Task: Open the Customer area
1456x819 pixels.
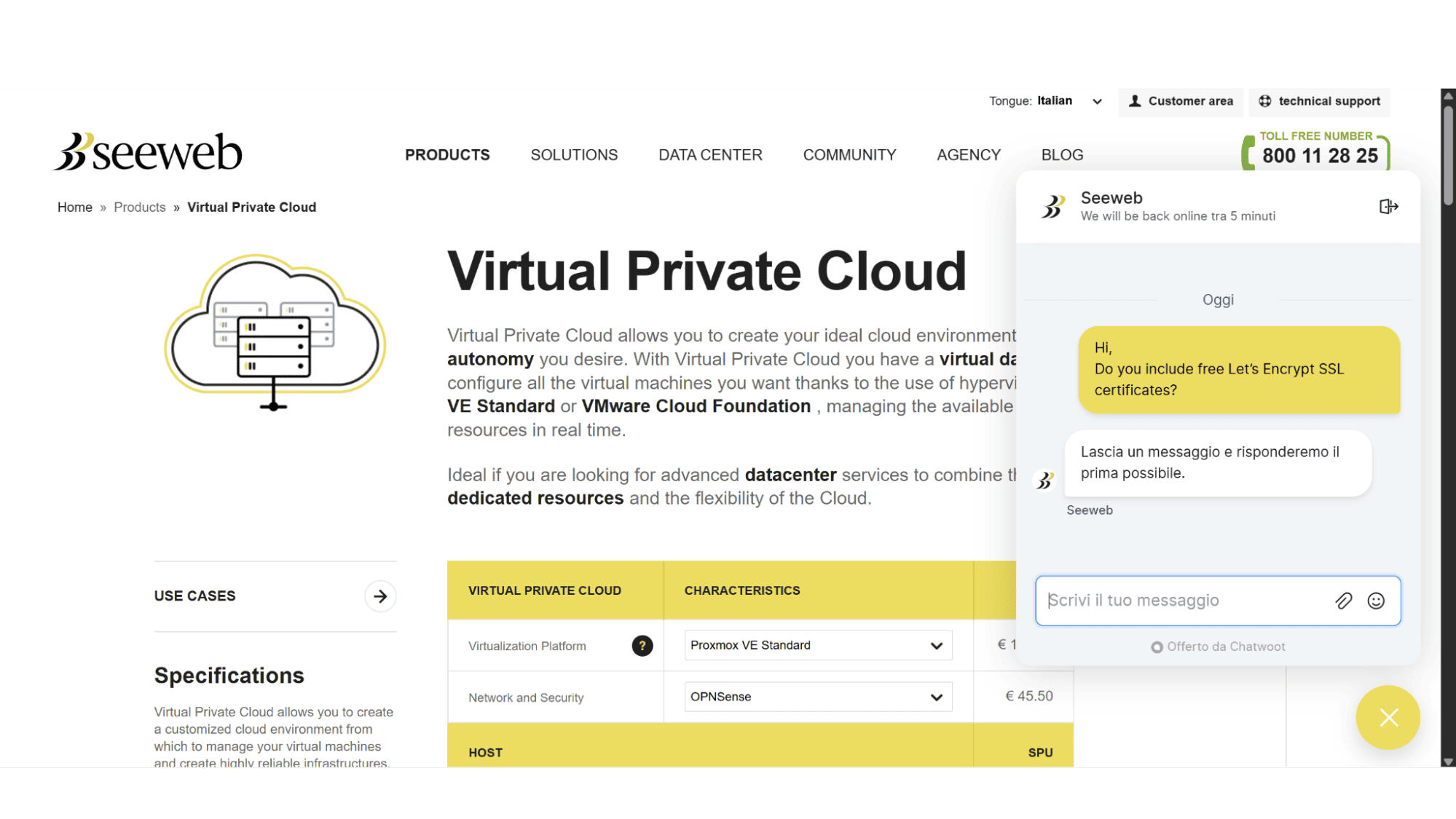Action: point(1181,101)
